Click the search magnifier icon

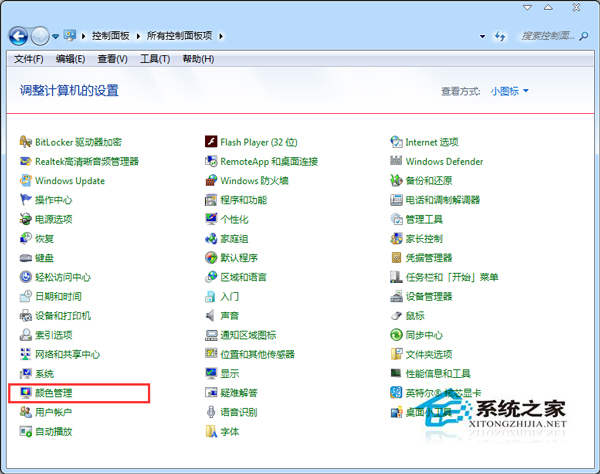(x=584, y=36)
